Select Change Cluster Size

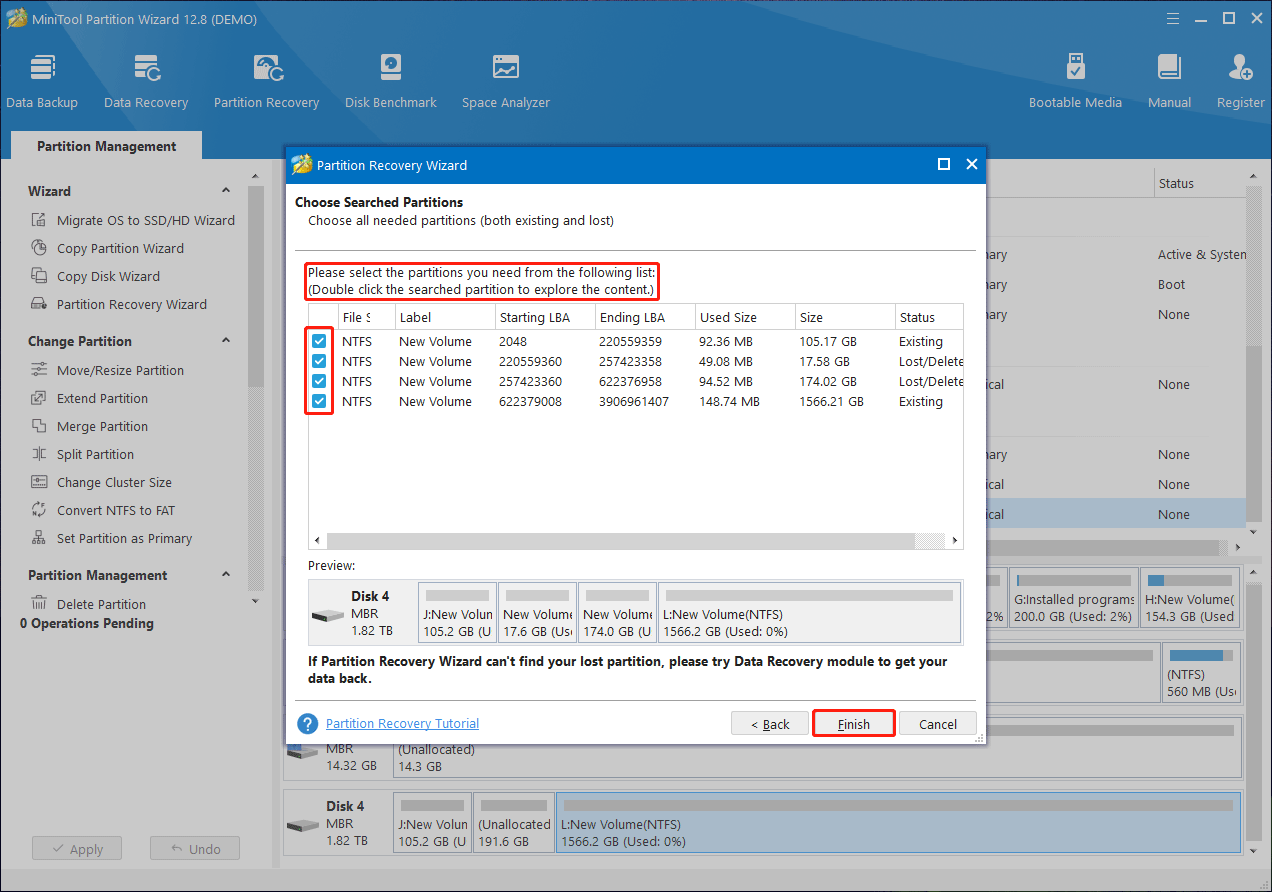(x=114, y=482)
